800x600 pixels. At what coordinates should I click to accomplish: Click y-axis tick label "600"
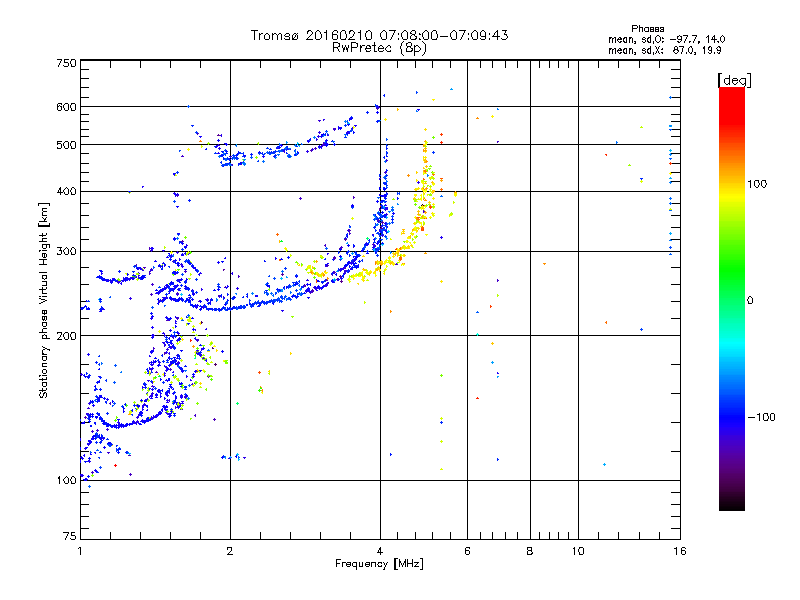click(x=67, y=107)
